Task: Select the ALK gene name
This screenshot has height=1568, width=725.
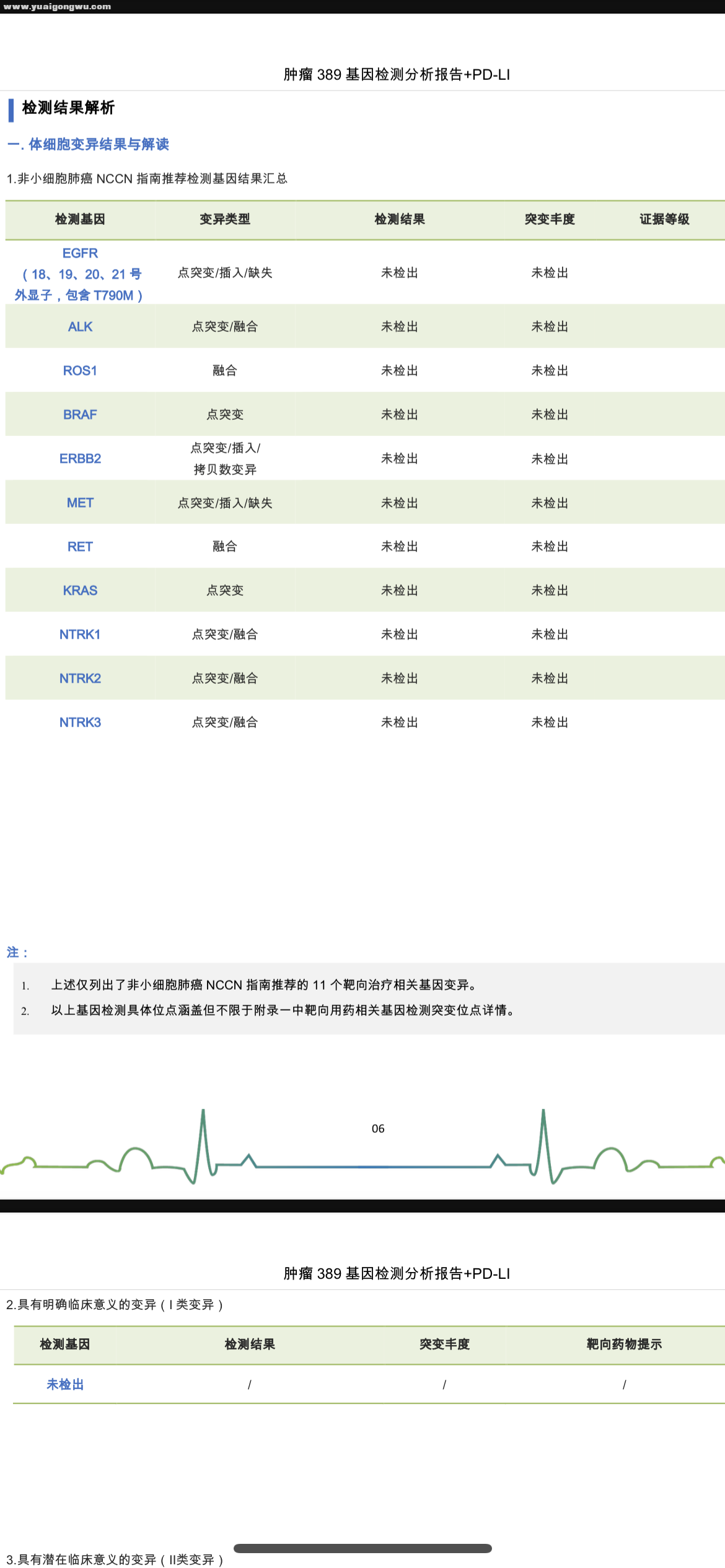Action: pyautogui.click(x=80, y=326)
